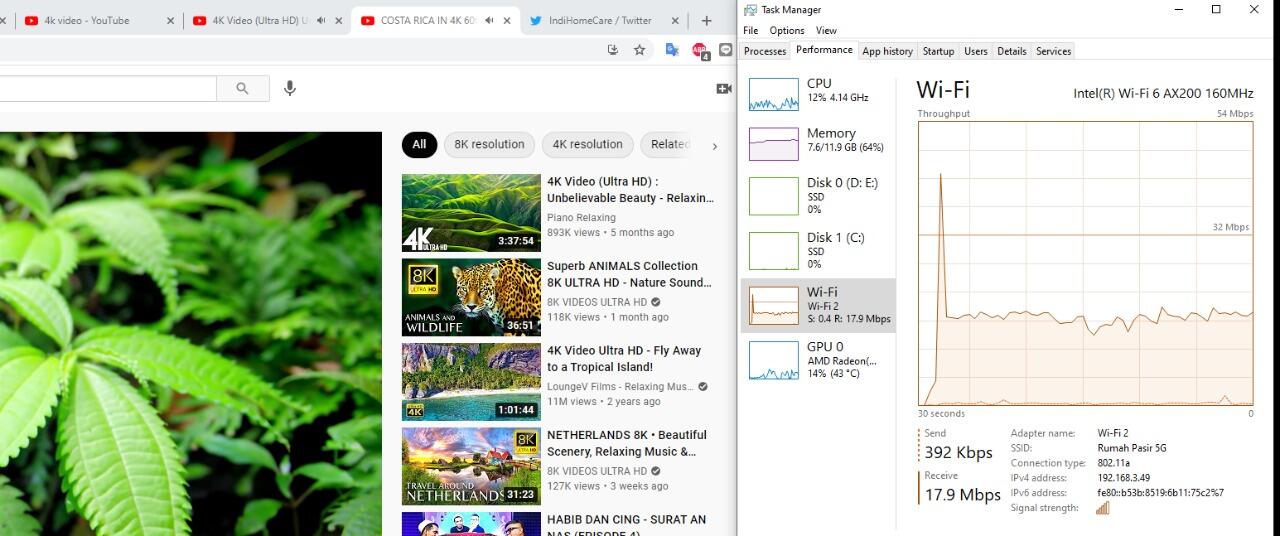Open the NETHERLANDS 8K video thumbnail
Image resolution: width=1280 pixels, height=536 pixels.
coord(471,466)
